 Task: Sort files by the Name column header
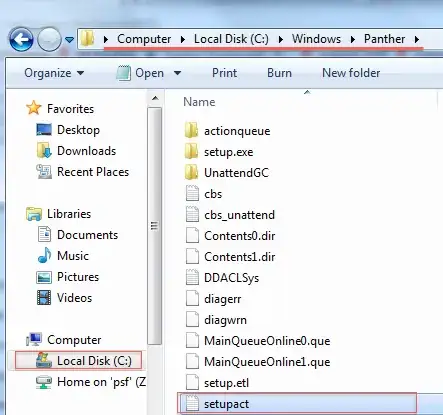(x=199, y=102)
